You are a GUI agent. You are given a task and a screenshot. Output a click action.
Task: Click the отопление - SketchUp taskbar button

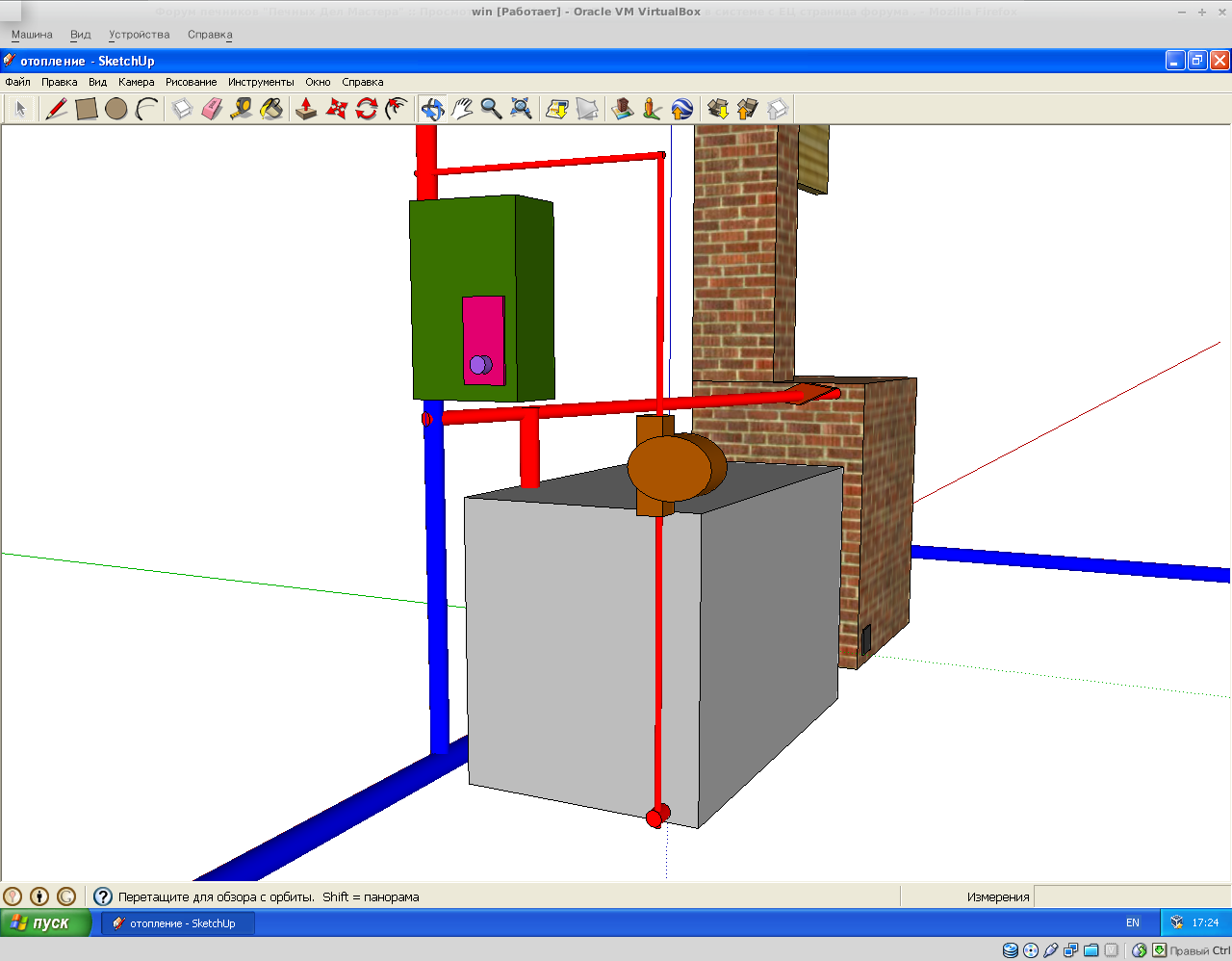pos(179,922)
